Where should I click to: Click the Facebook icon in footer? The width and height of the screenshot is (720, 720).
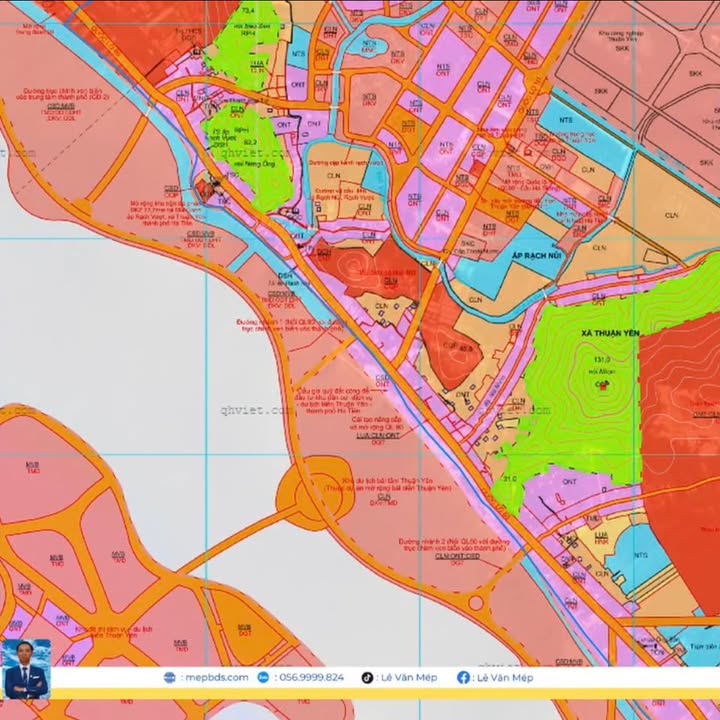[463, 677]
